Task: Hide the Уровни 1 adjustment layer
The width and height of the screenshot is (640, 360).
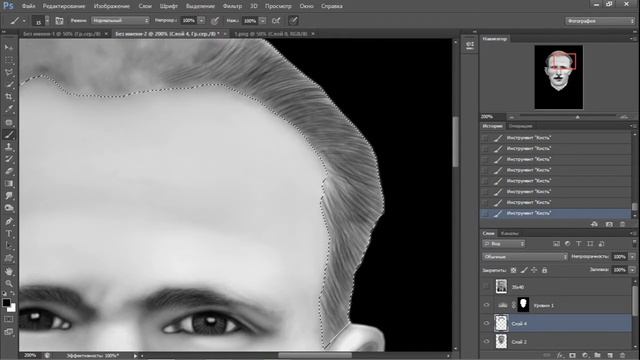Action: 486,305
